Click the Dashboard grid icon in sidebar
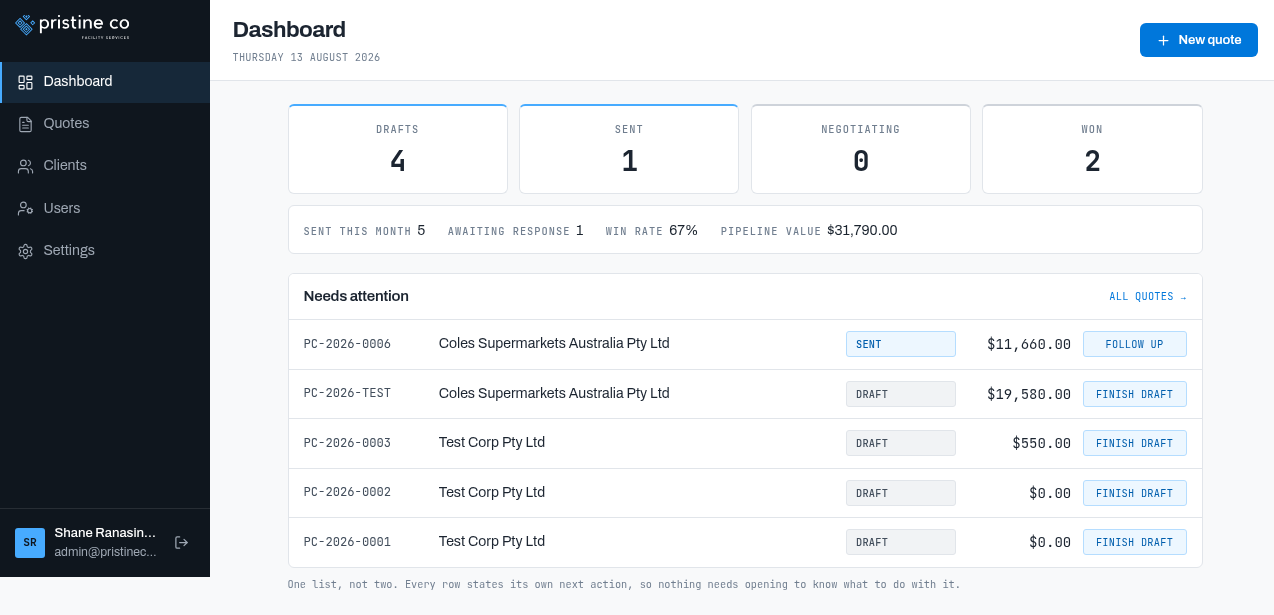The width and height of the screenshot is (1274, 615). [x=26, y=82]
